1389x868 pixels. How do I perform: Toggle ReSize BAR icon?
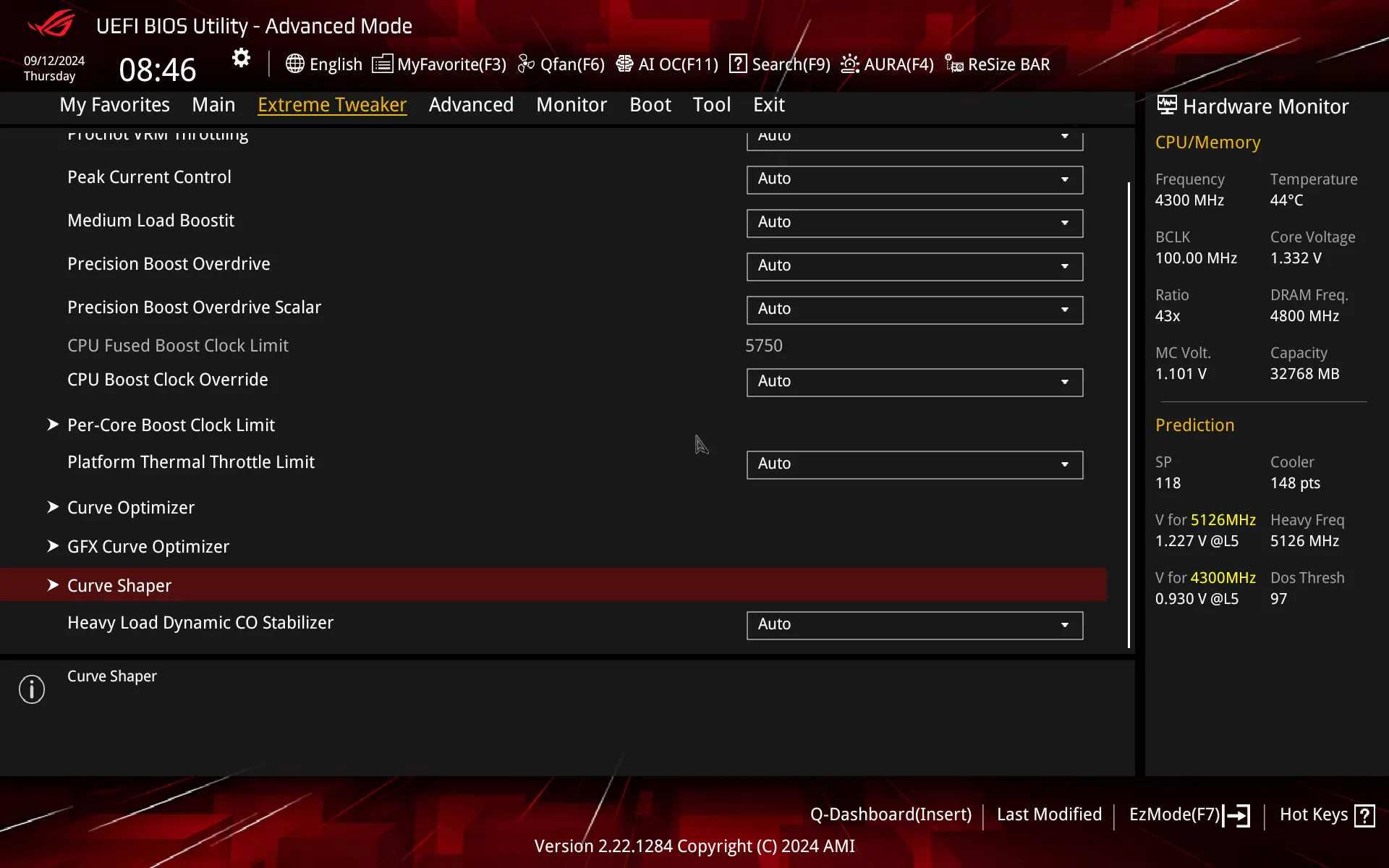953,64
